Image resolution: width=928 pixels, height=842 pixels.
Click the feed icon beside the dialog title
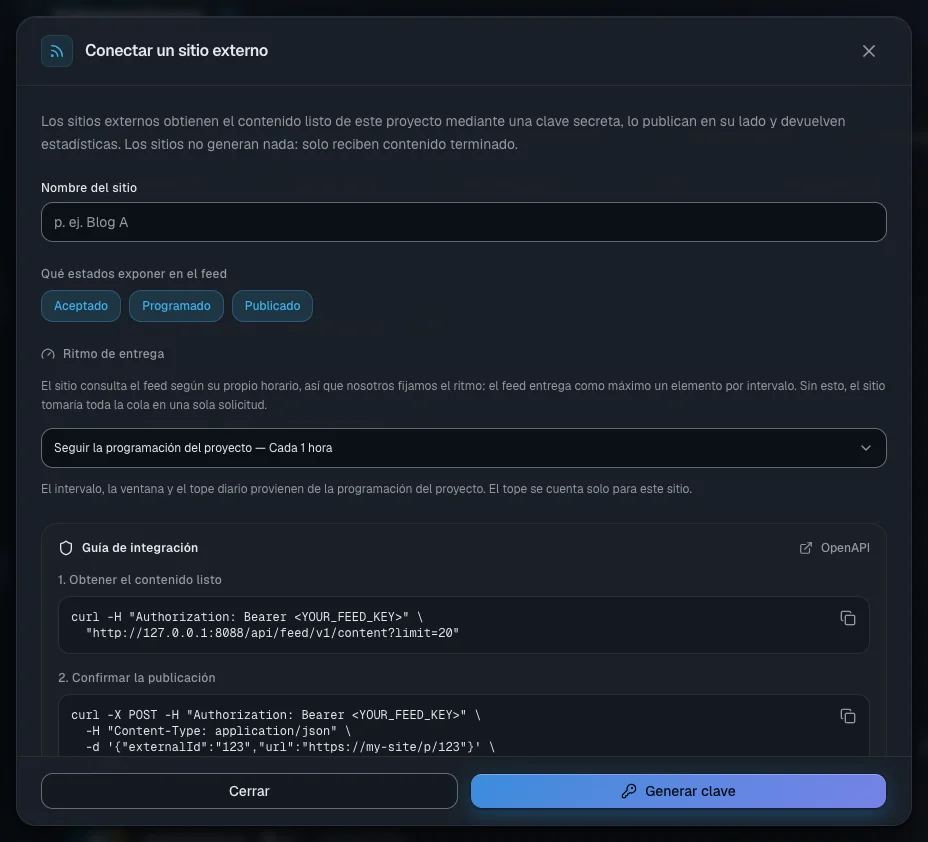[x=57, y=51]
